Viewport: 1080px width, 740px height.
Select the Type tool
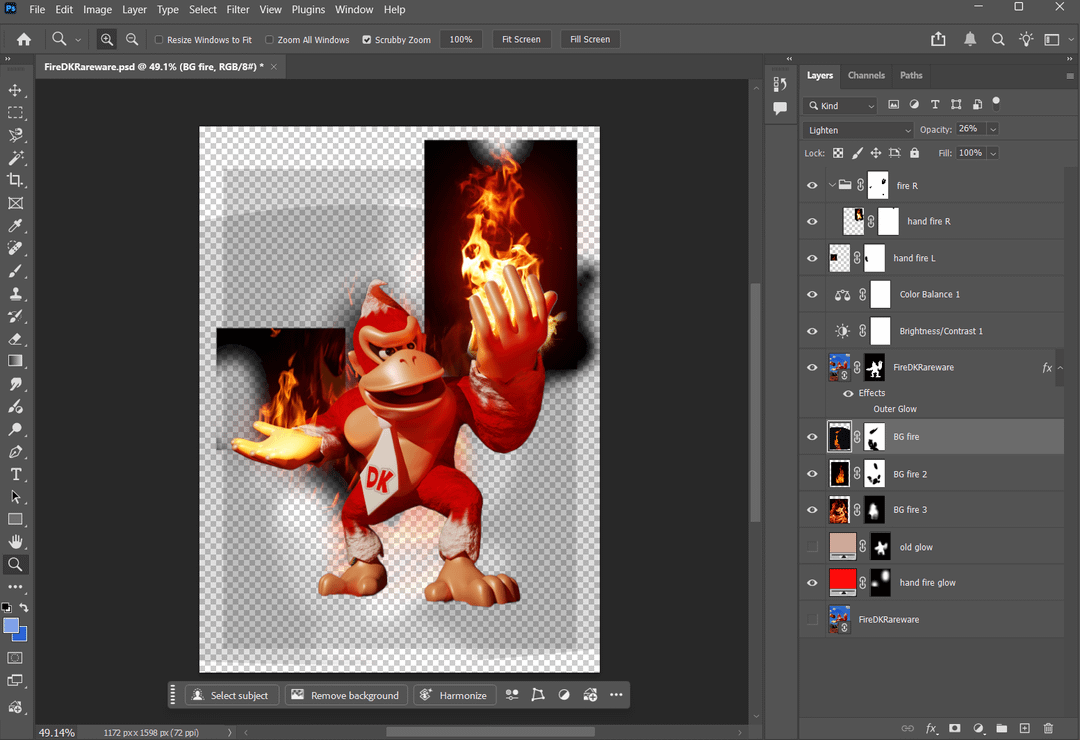coord(15,474)
